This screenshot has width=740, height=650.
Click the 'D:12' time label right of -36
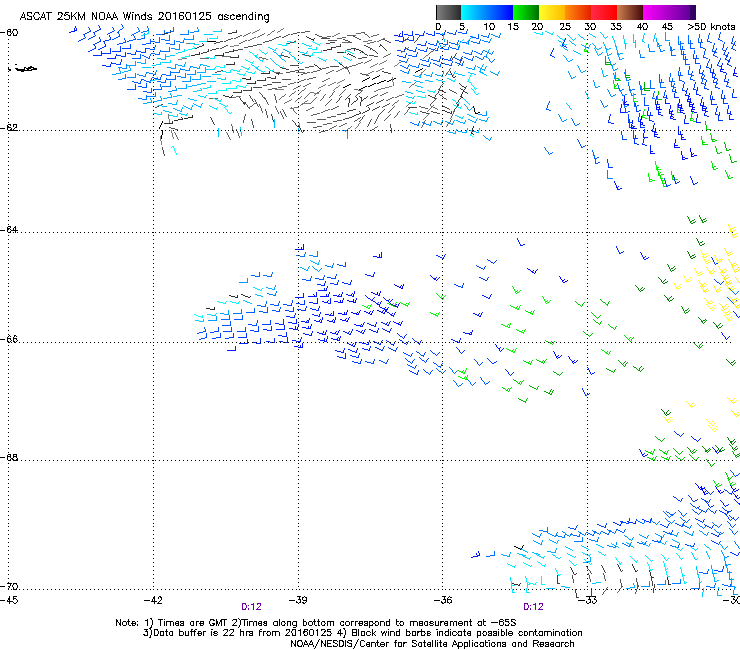(533, 607)
